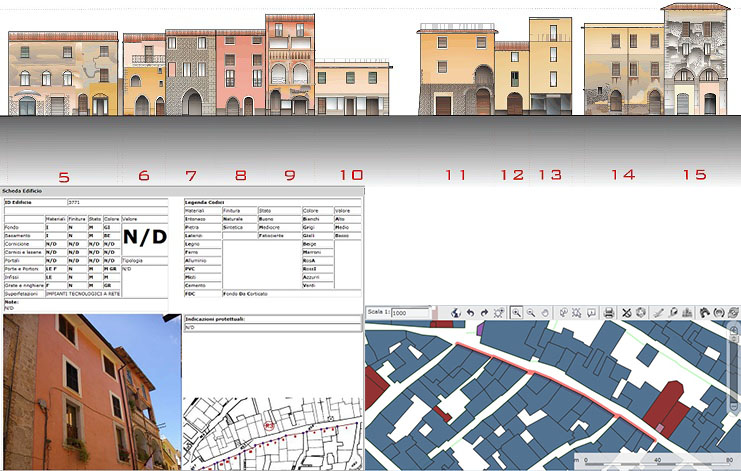The height and width of the screenshot is (471, 741).
Task: Activate the pan hand tool
Action: pyautogui.click(x=544, y=313)
